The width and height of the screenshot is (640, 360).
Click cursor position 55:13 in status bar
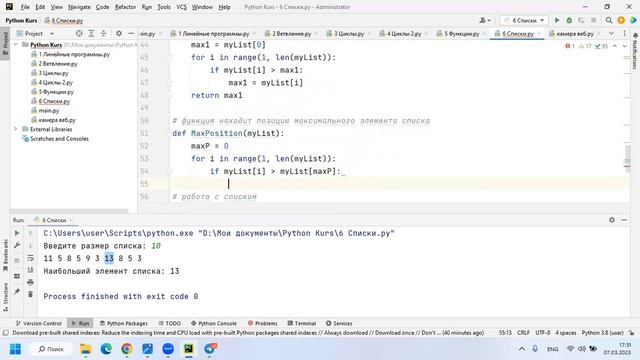505,333
